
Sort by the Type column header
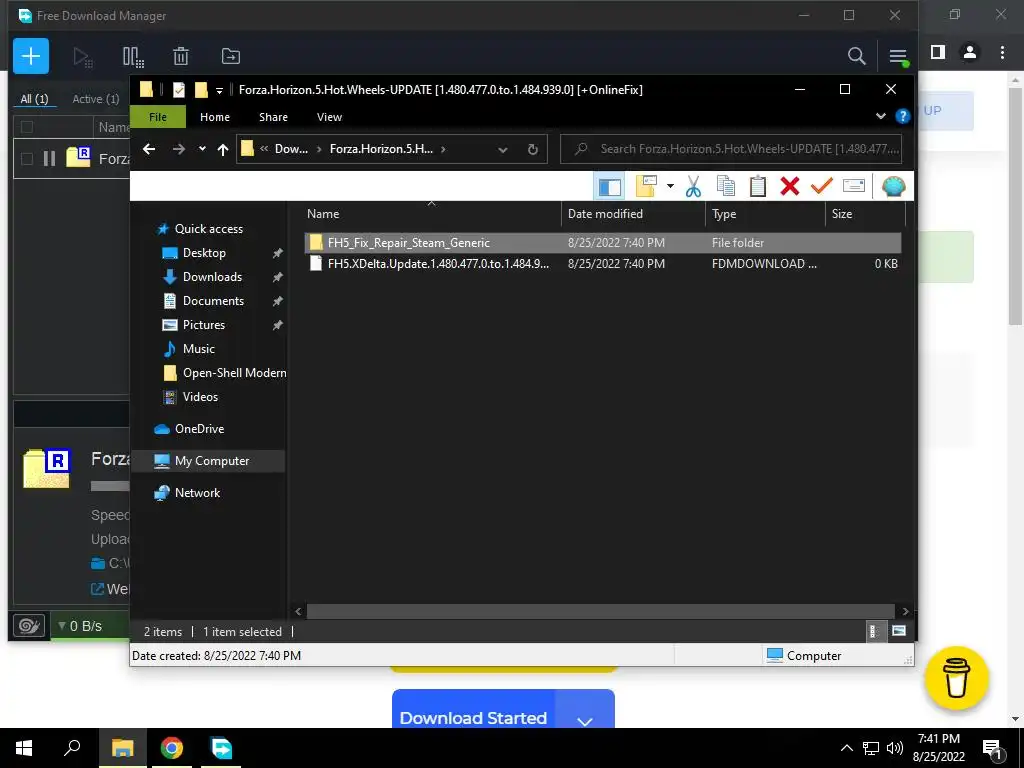(x=765, y=214)
